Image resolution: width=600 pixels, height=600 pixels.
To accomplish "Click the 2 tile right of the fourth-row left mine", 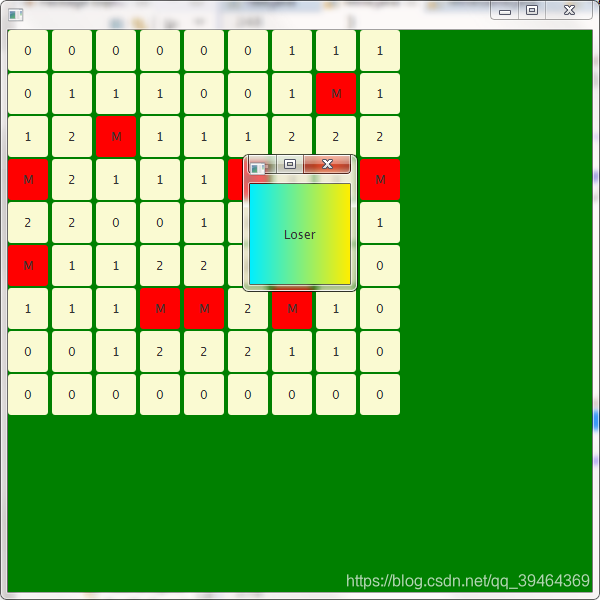I will point(72,179).
